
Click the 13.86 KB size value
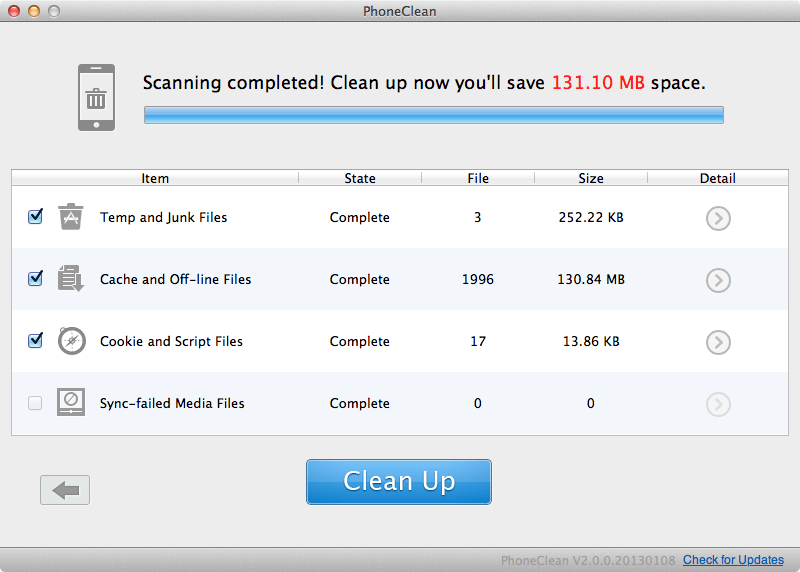coord(591,341)
